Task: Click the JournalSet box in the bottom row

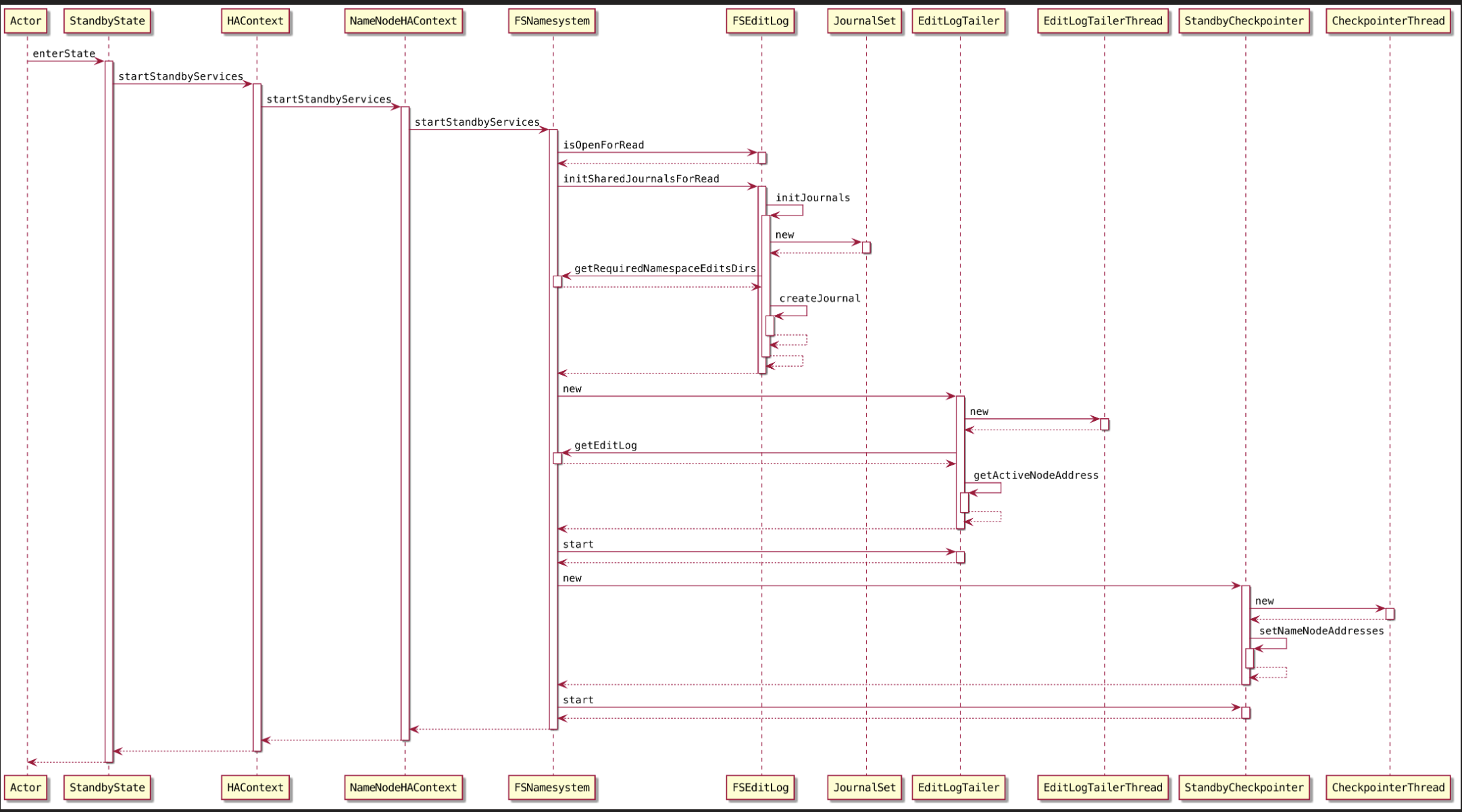Action: coord(865,787)
